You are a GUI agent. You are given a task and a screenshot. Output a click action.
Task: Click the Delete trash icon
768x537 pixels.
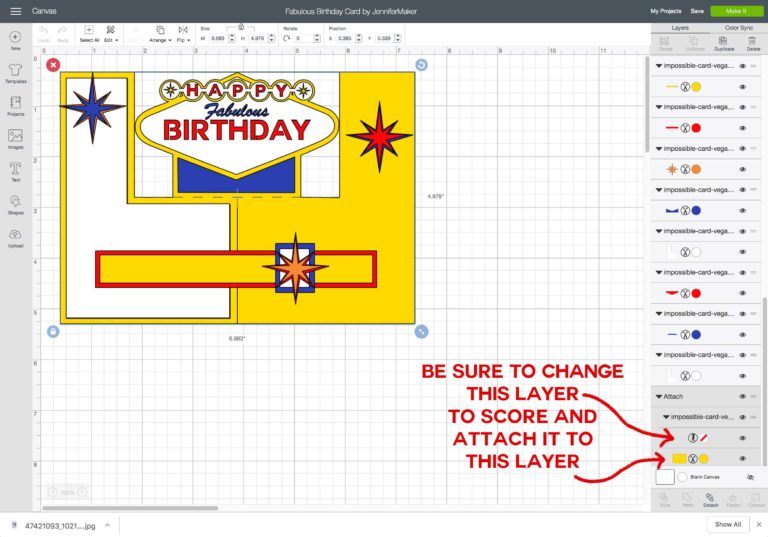(753, 44)
